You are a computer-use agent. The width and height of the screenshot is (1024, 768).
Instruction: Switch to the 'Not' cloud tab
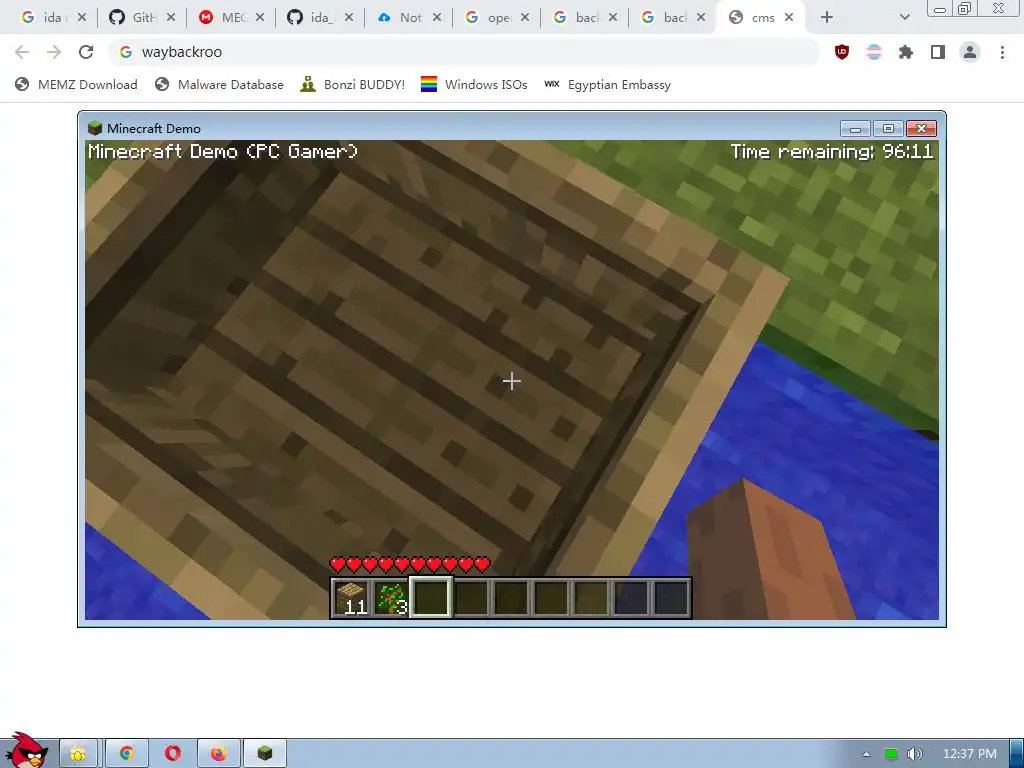(409, 18)
